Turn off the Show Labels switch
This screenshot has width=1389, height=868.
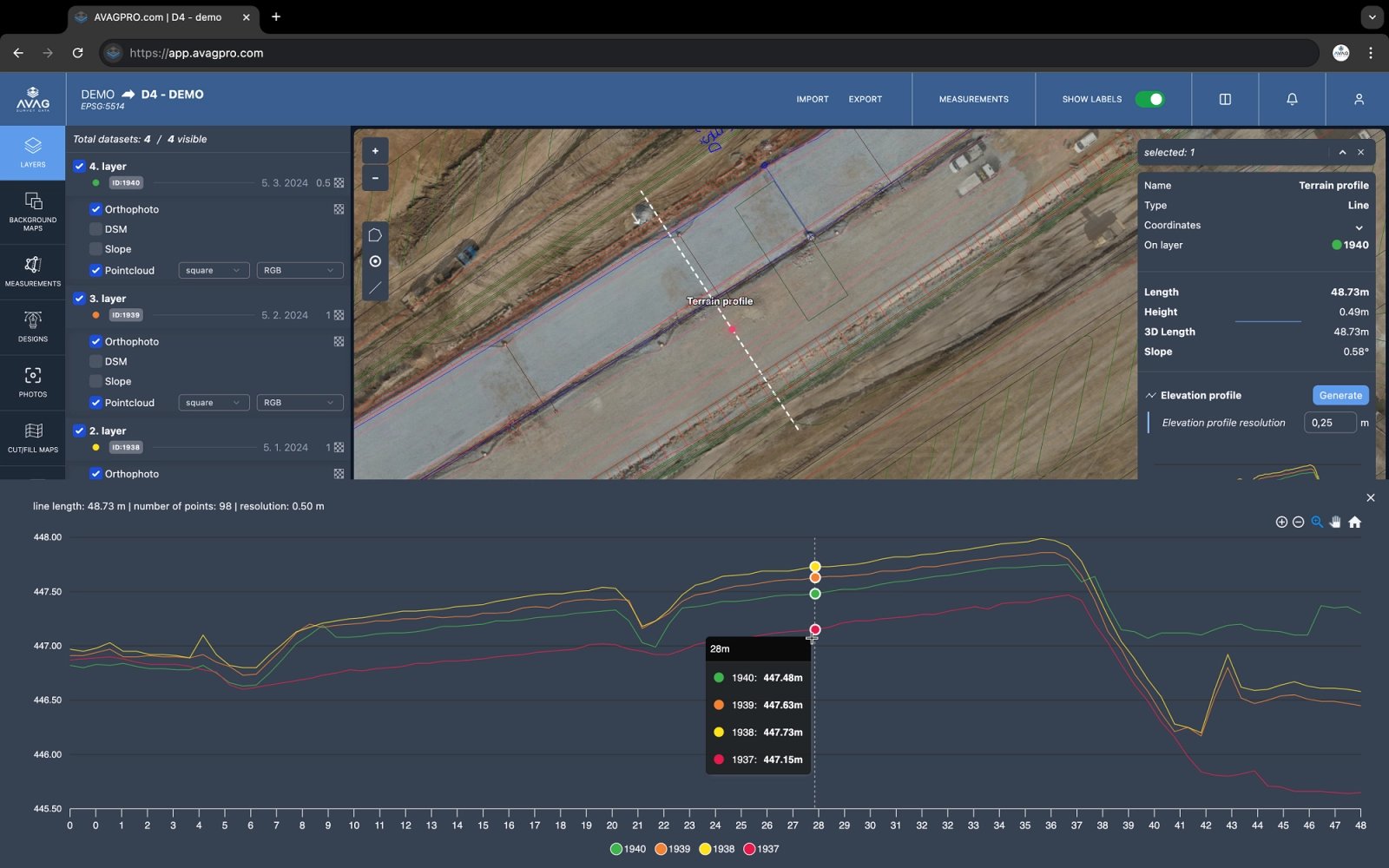pyautogui.click(x=1149, y=99)
